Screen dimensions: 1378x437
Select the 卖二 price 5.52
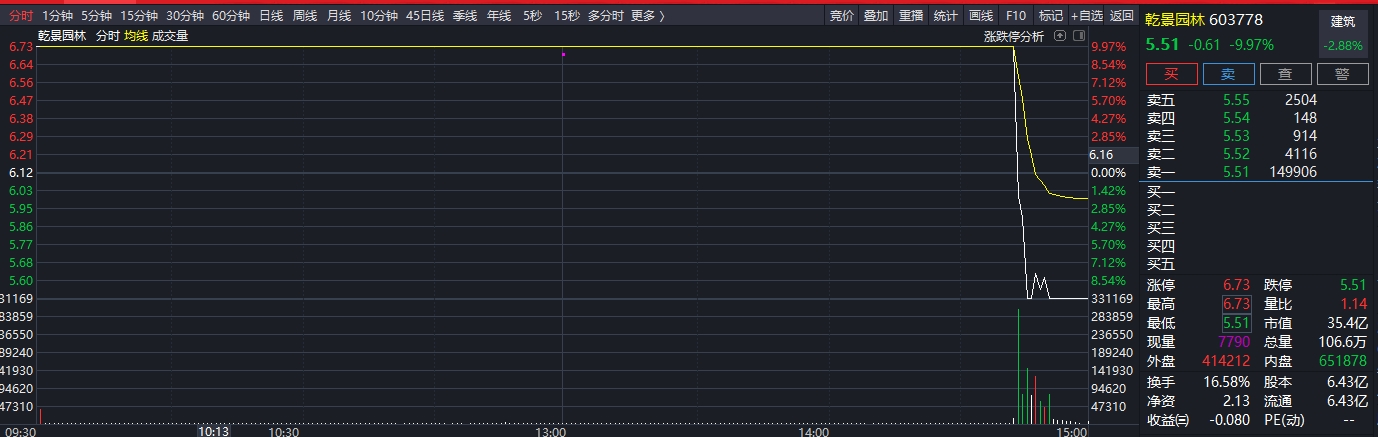click(1236, 154)
